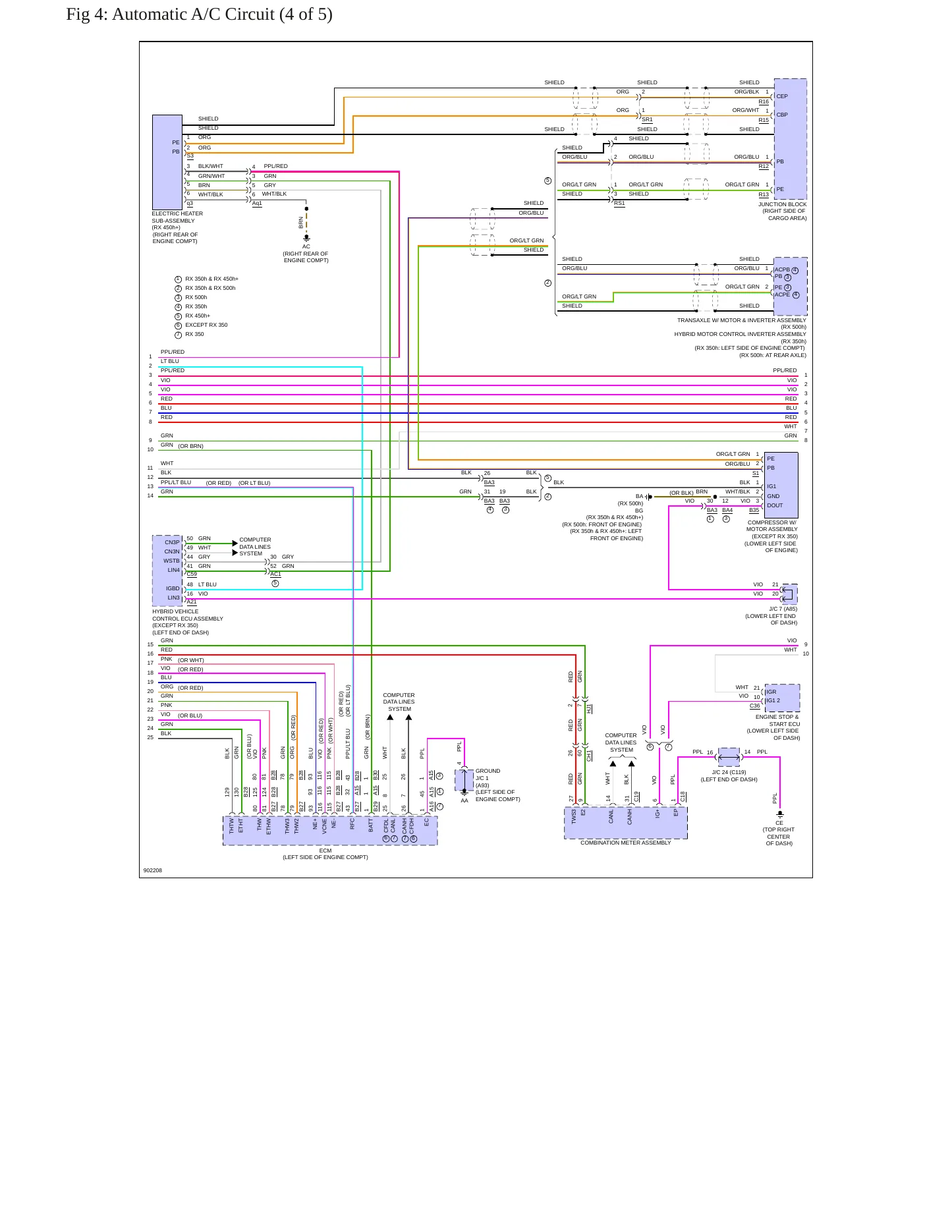Select 'TRANSAXLE W/ MOTOR & INVERTER ASSEMBLY' label
Viewport: 952px width, 1232px height.
(x=742, y=320)
